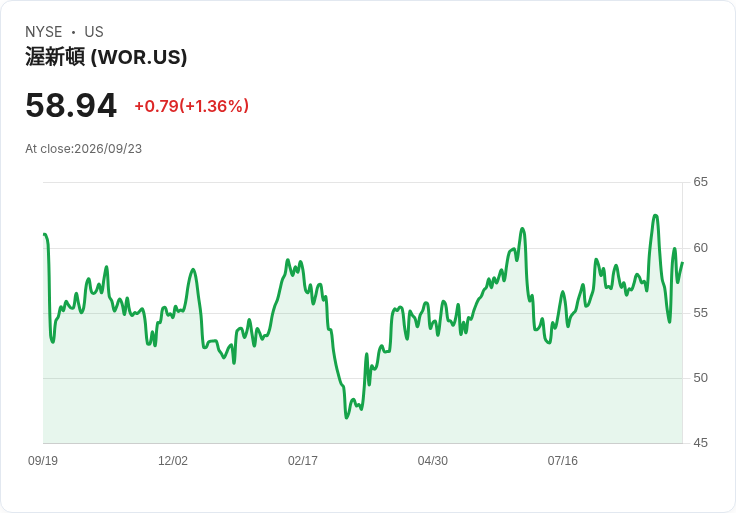Click the chart line's final endpoint
This screenshot has width=736, height=513.
pyautogui.click(x=682, y=263)
